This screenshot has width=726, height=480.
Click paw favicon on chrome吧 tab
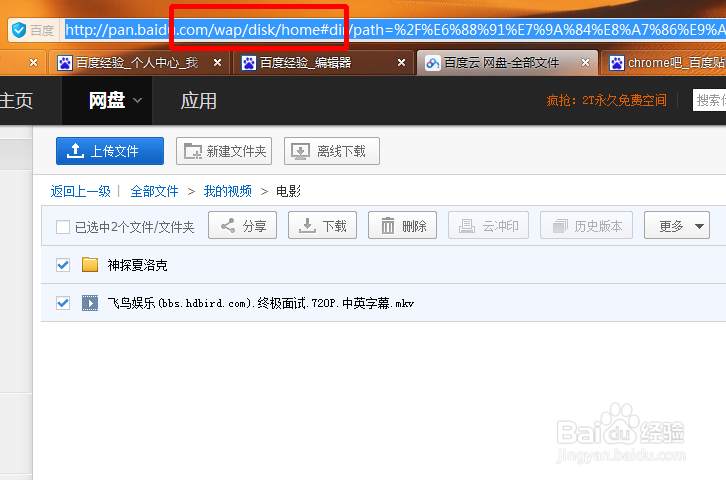[x=617, y=63]
